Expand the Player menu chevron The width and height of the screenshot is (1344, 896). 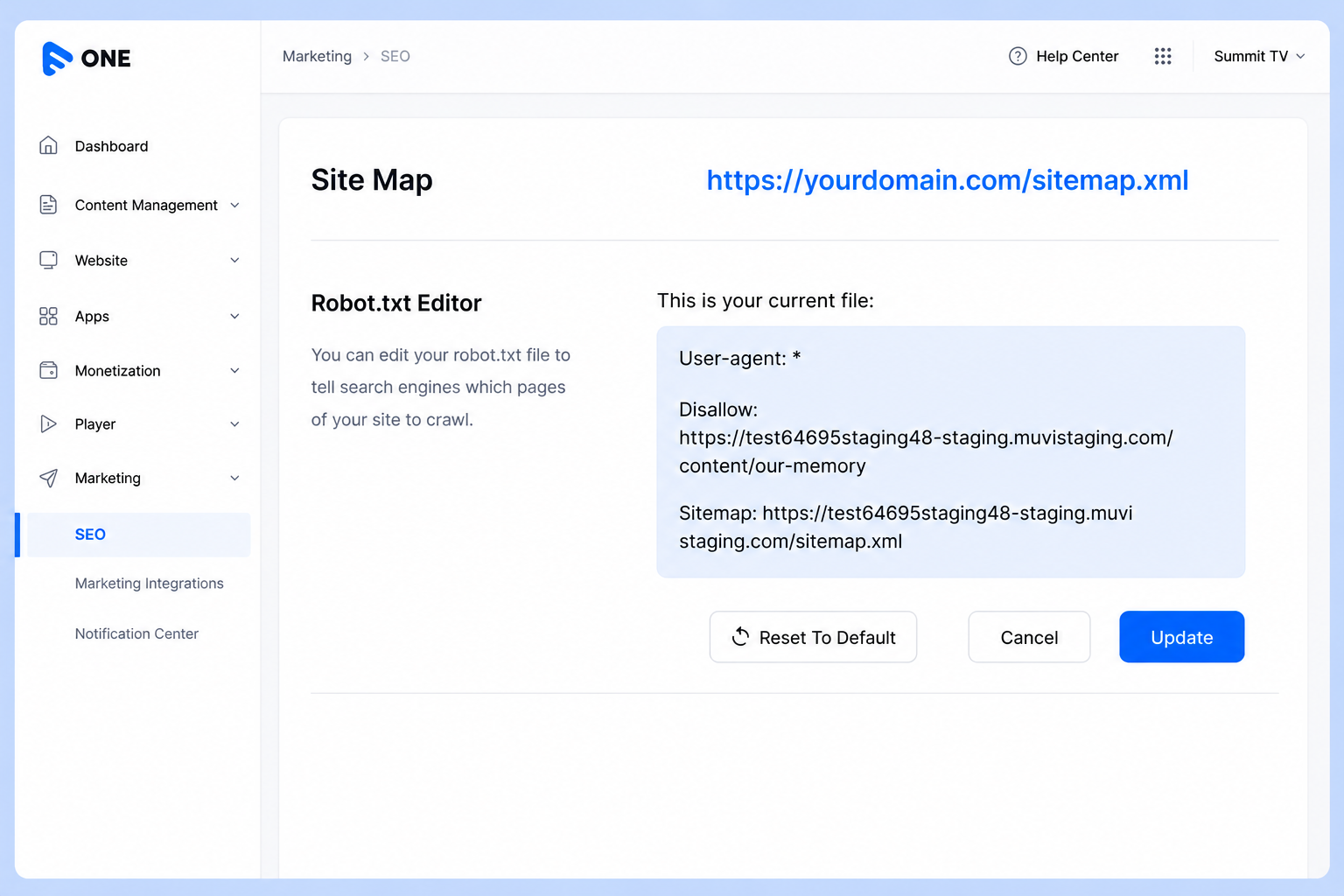pos(234,424)
